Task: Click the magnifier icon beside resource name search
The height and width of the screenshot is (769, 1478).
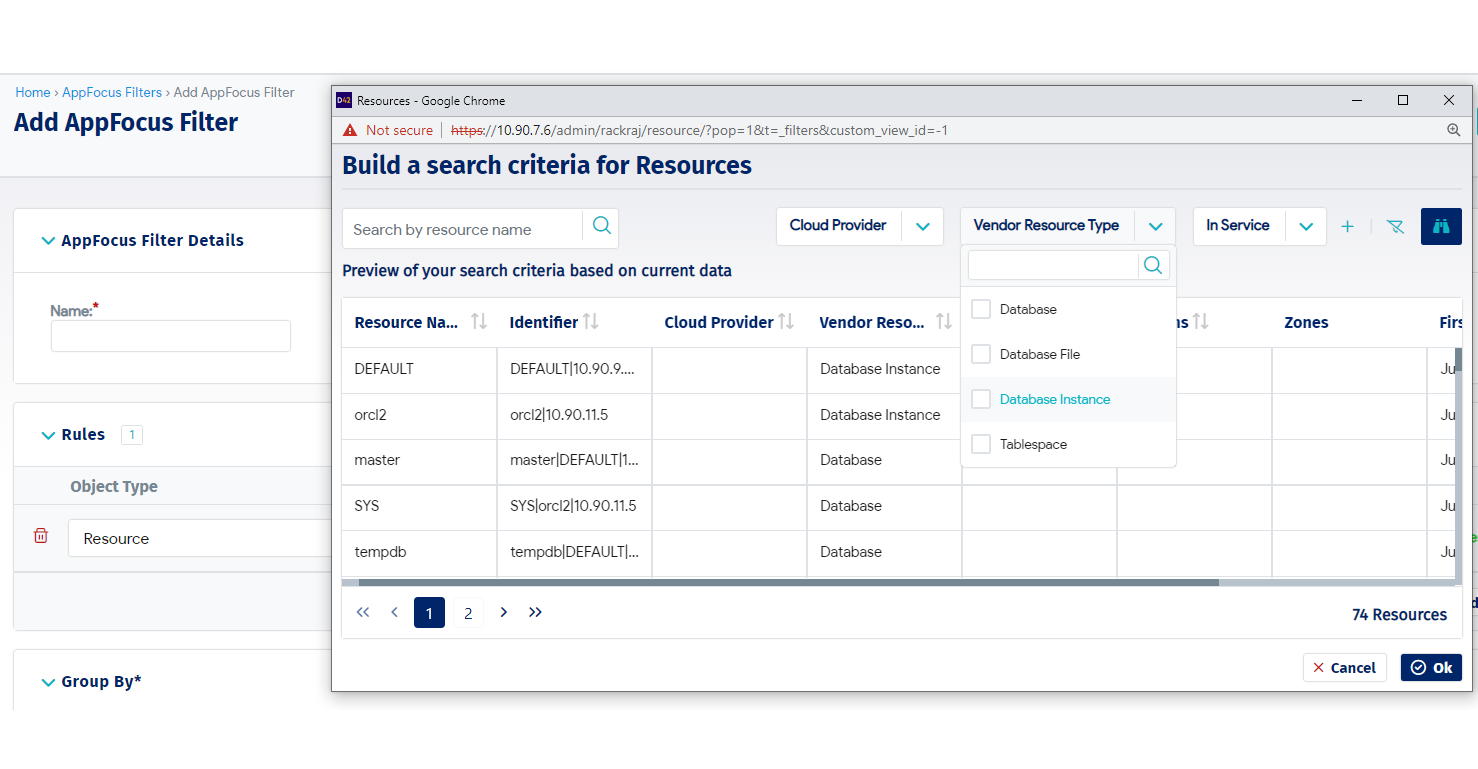Action: coord(601,226)
